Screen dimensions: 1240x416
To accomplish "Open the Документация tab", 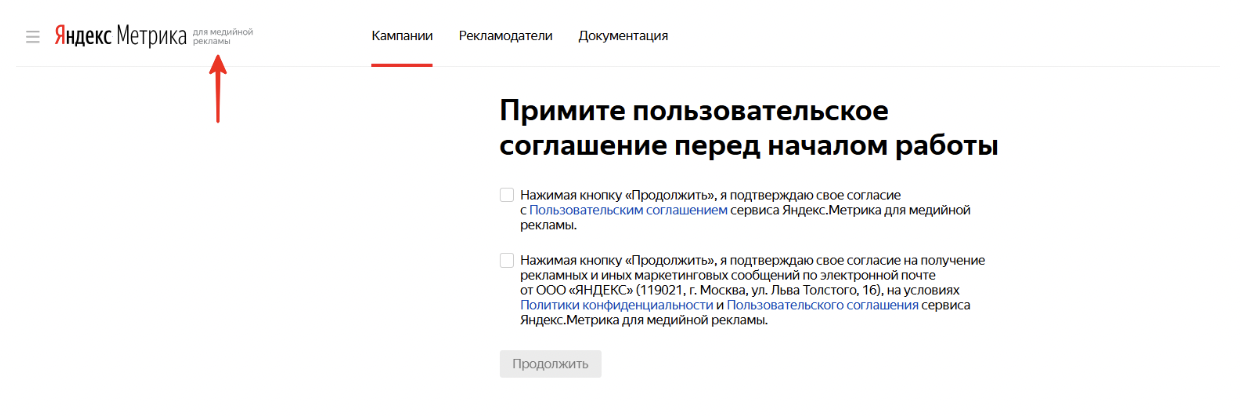I will [x=623, y=36].
